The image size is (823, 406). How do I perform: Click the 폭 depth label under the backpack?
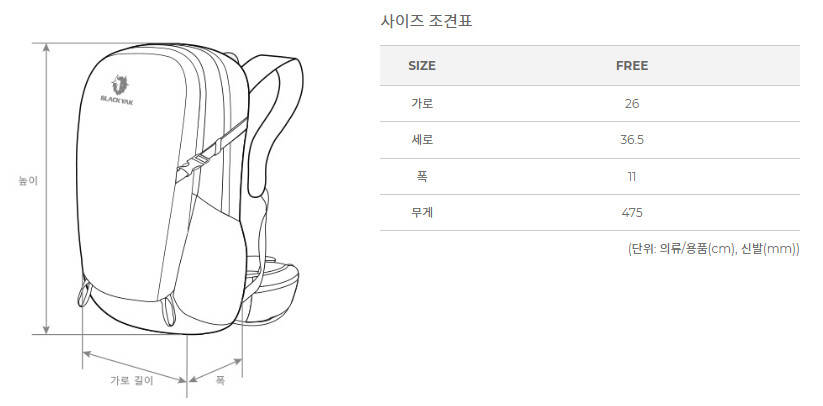(x=220, y=381)
